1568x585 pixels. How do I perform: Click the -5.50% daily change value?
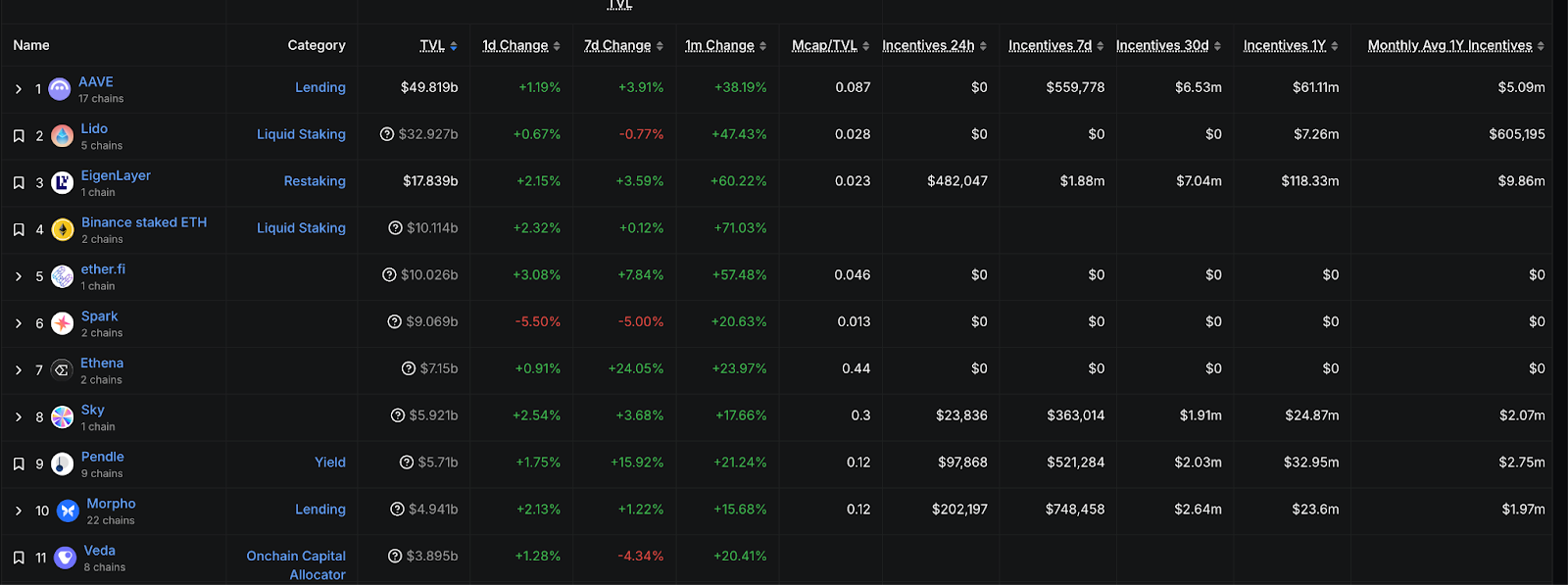pyautogui.click(x=538, y=321)
